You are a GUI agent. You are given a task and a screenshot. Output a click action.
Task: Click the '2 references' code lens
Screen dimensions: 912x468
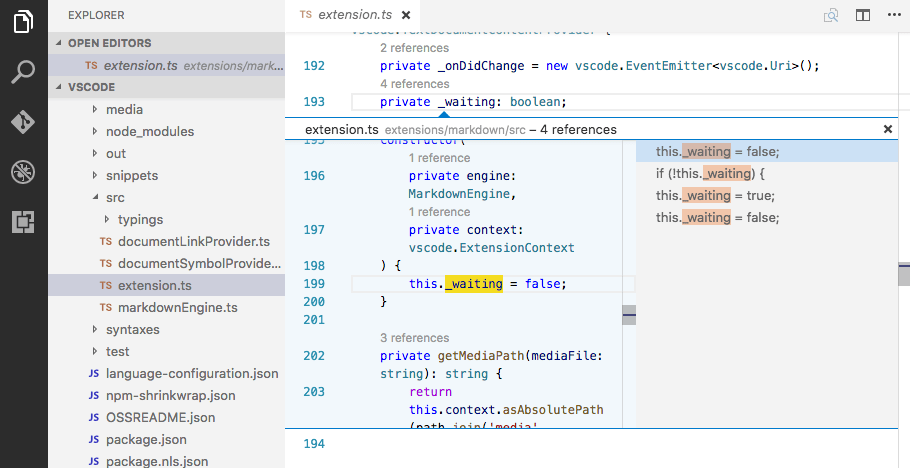pos(414,48)
